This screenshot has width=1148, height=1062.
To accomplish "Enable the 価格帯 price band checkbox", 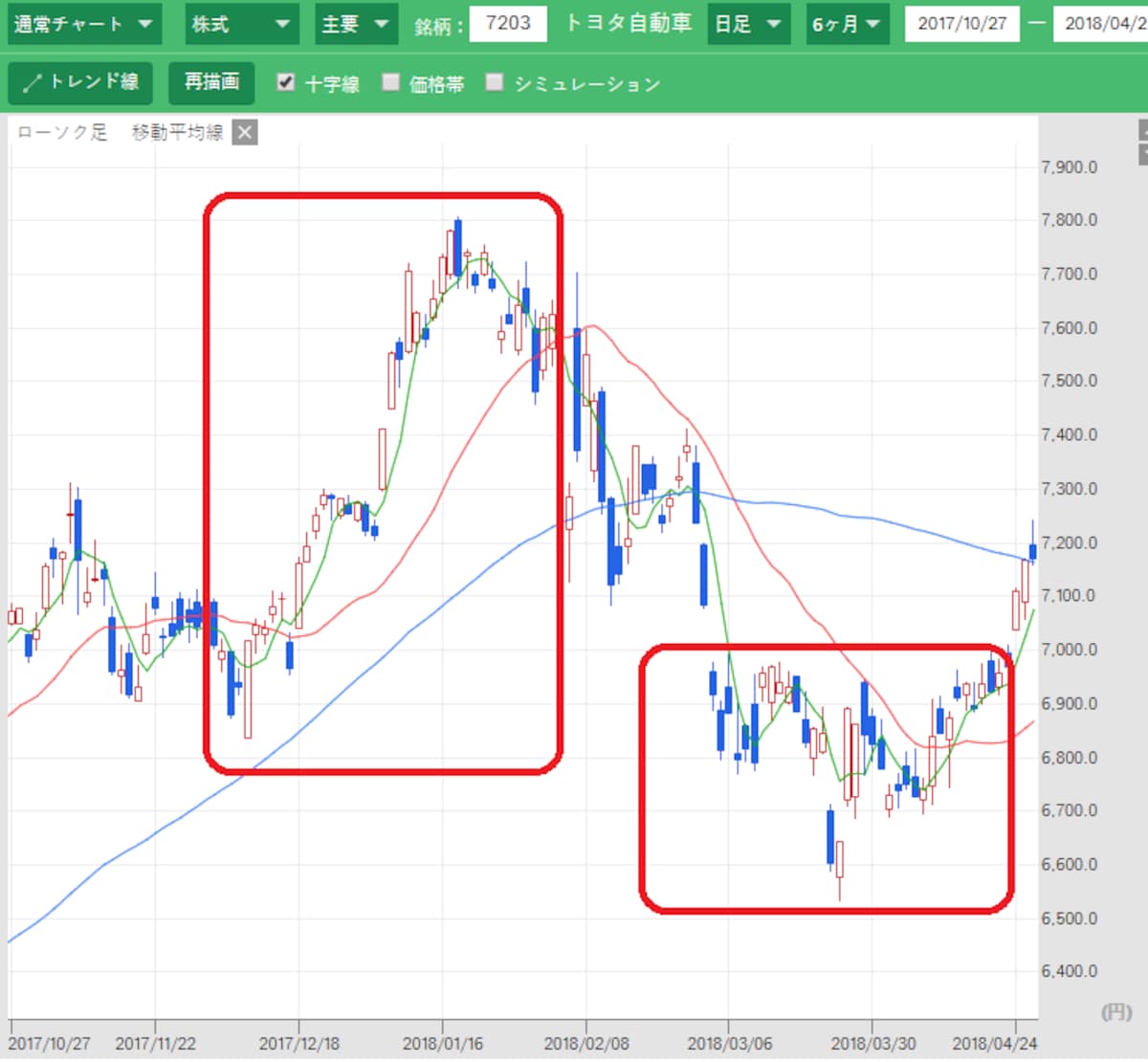I will 390,82.
